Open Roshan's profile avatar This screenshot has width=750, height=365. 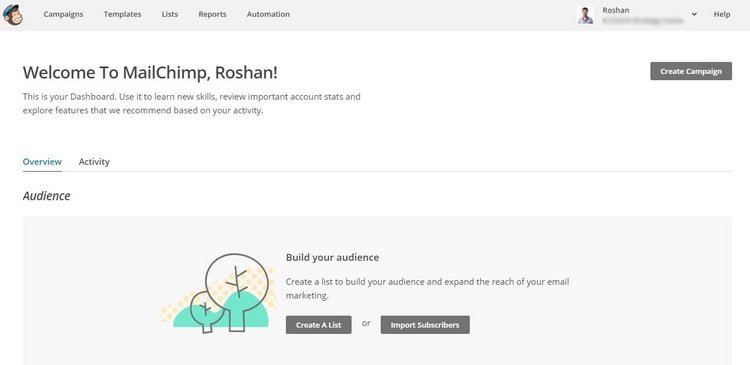pyautogui.click(x=585, y=15)
